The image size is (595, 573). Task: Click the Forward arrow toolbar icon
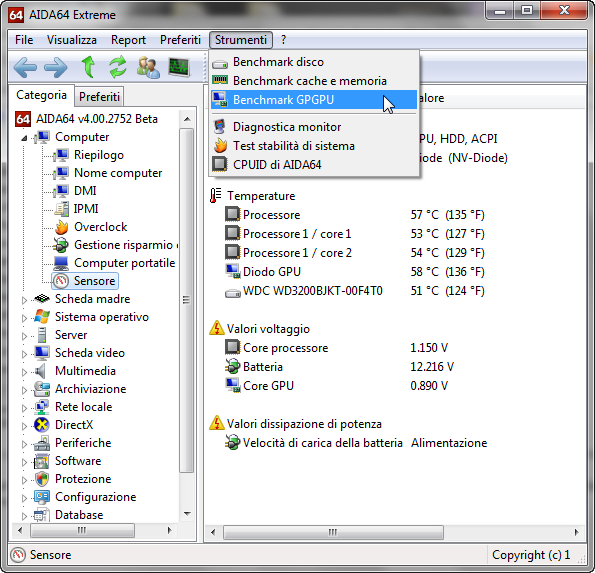(56, 68)
